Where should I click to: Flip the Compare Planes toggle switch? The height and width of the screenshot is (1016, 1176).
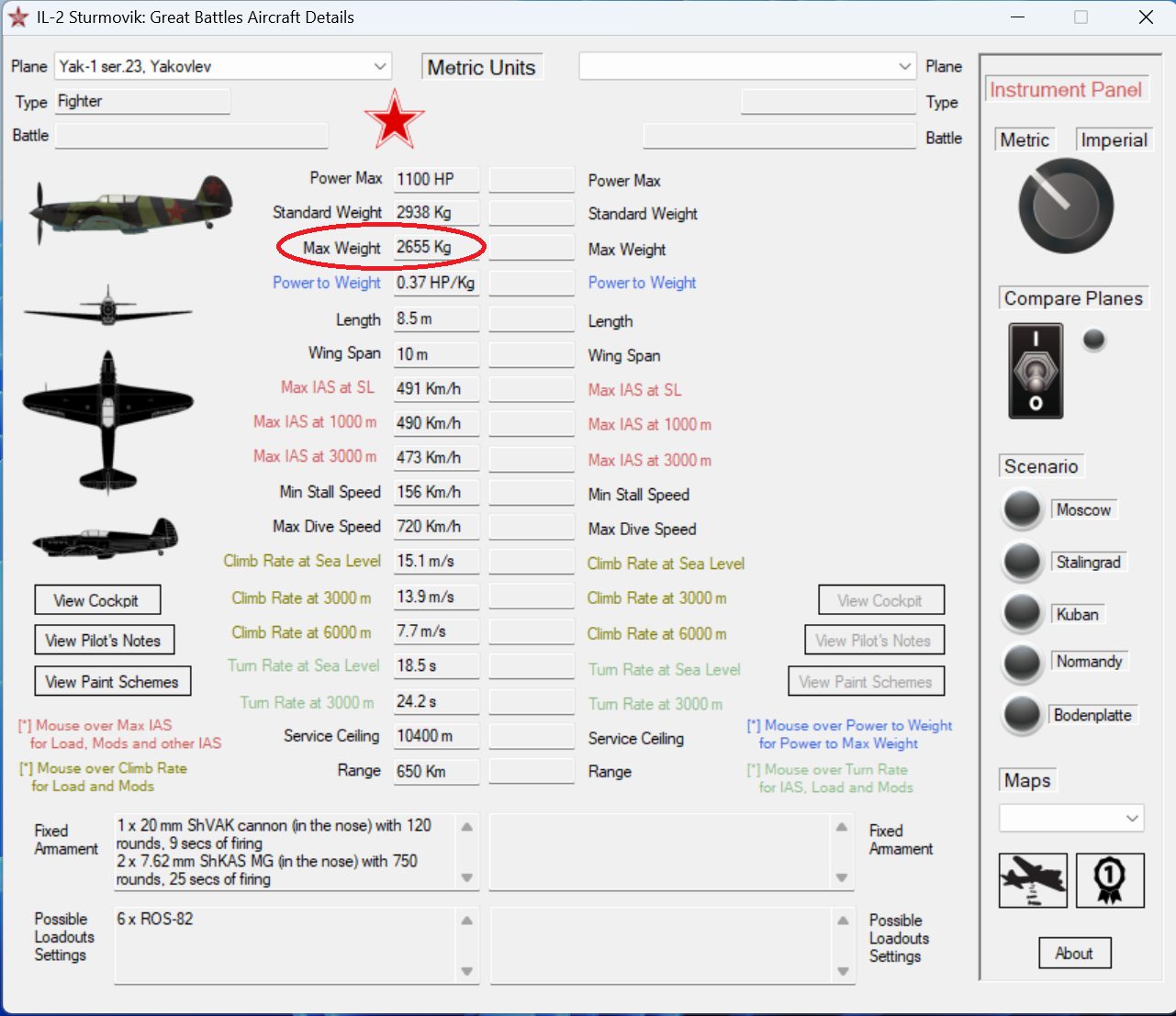click(1036, 371)
